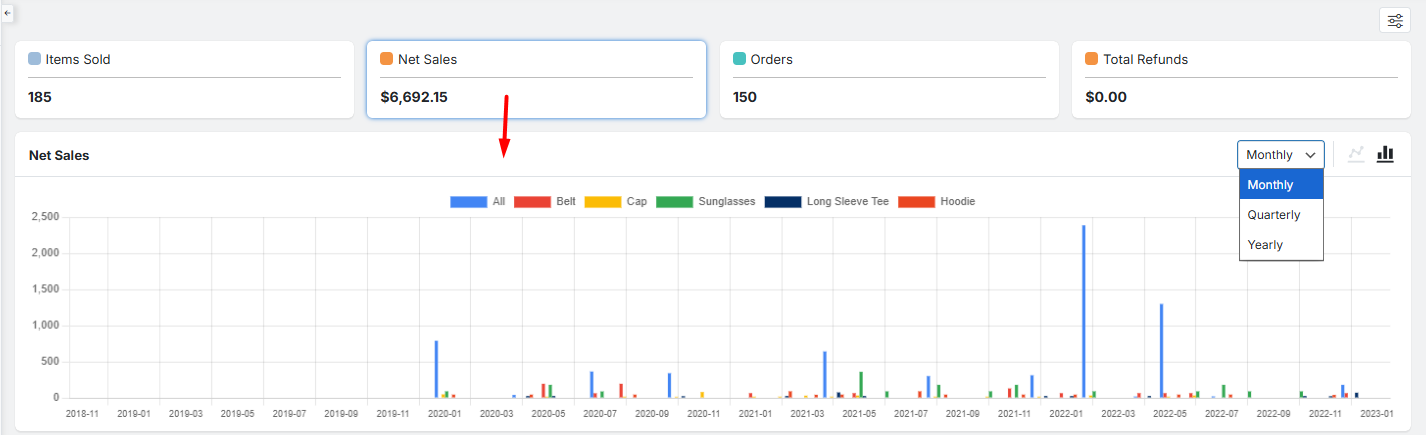Click the tallest blue bar near 2022-01
This screenshot has height=435, width=1426.
1083,310
